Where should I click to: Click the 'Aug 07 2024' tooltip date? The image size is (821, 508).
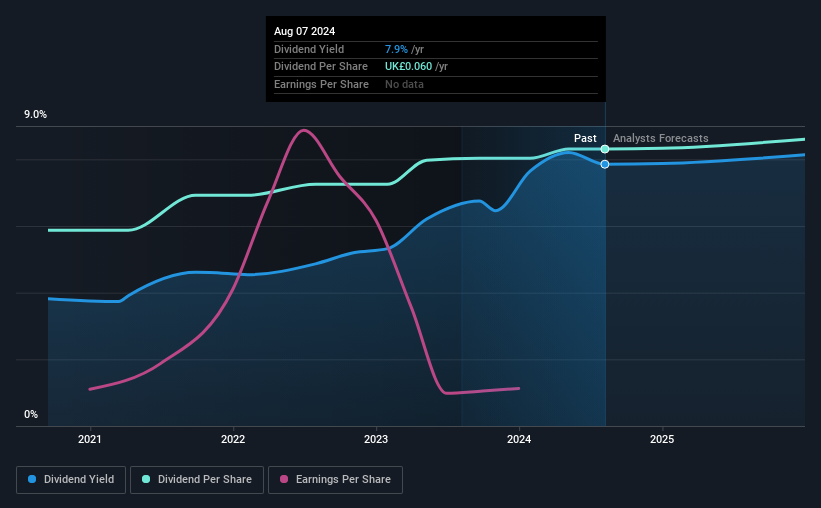tap(304, 31)
